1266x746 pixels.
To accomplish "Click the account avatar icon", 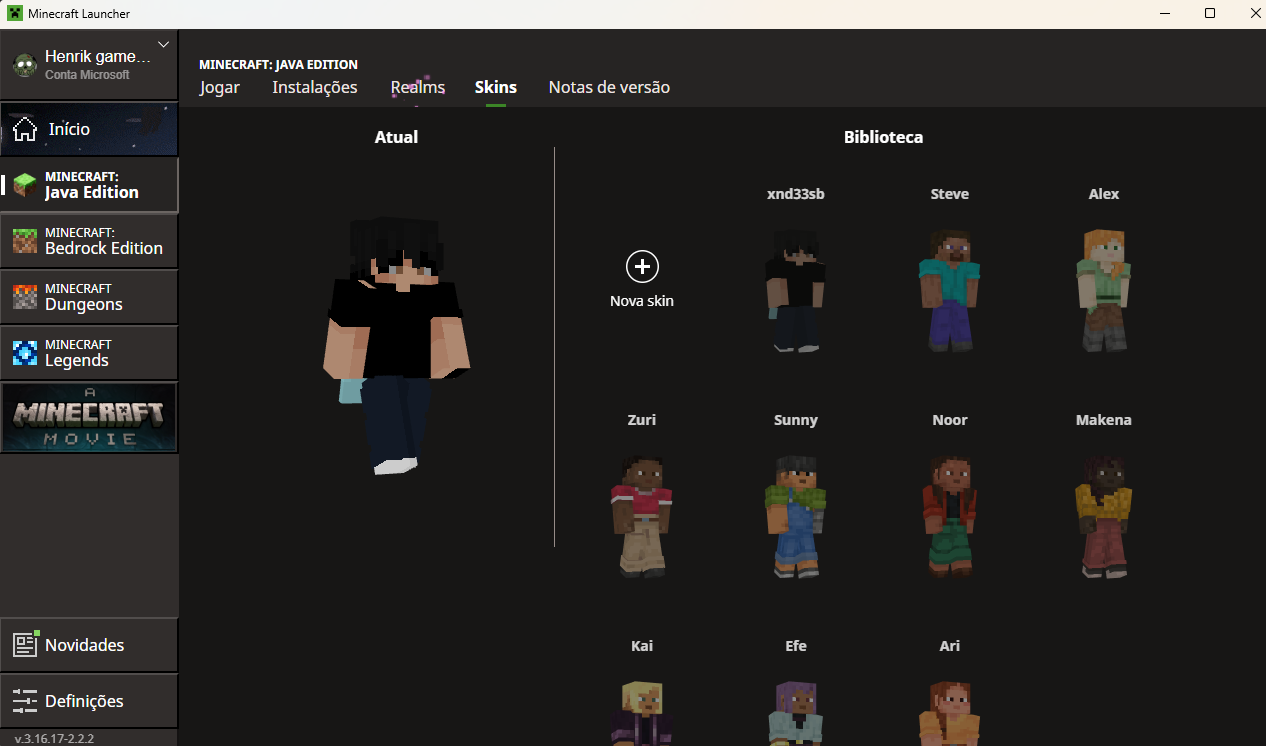I will point(25,65).
